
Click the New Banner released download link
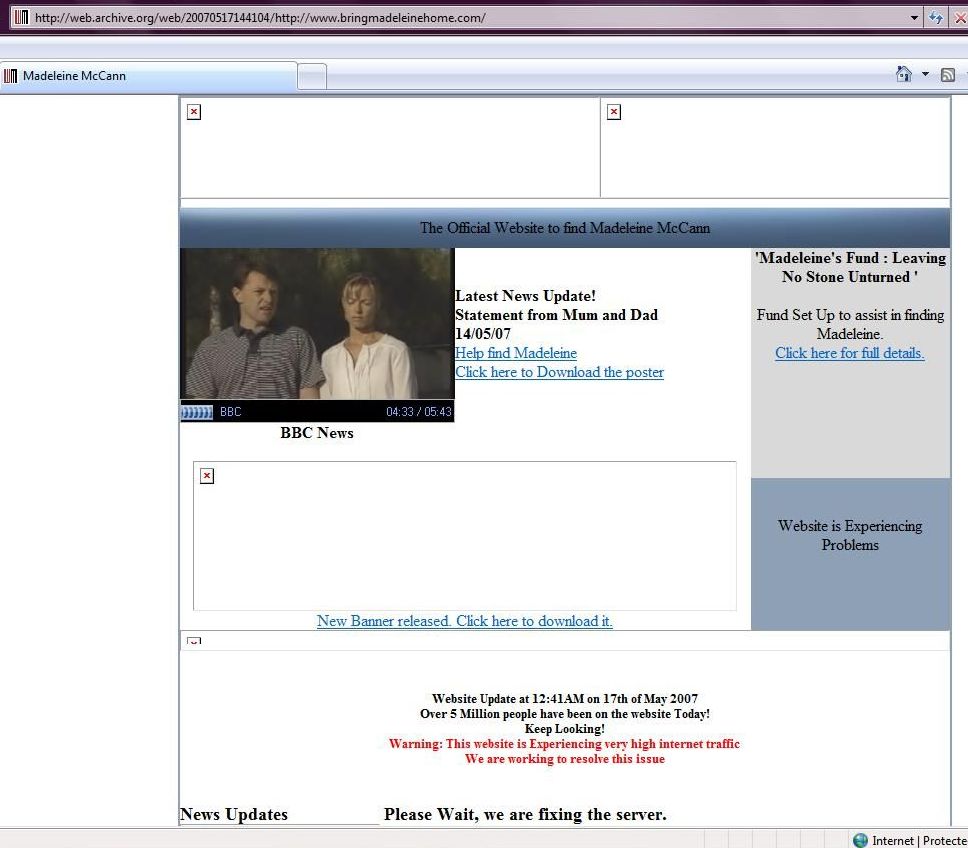(x=464, y=621)
